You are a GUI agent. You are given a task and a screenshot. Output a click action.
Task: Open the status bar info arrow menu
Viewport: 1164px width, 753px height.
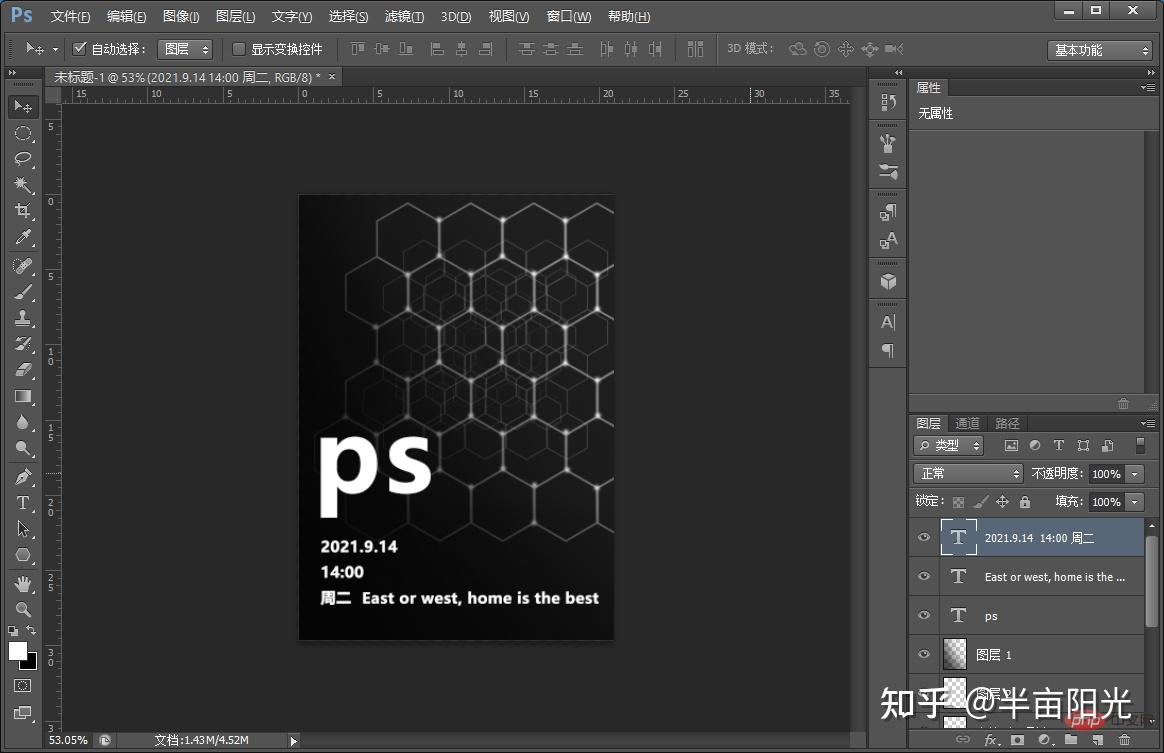[x=294, y=740]
